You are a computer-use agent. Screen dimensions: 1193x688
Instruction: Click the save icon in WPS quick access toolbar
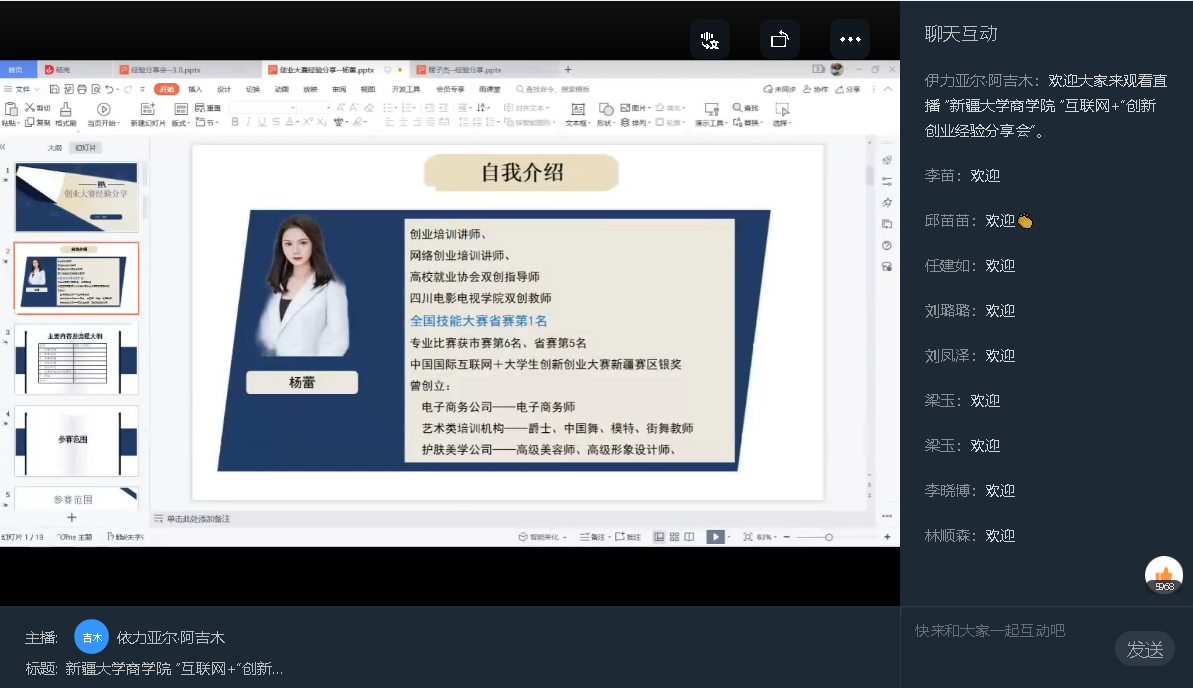54,89
